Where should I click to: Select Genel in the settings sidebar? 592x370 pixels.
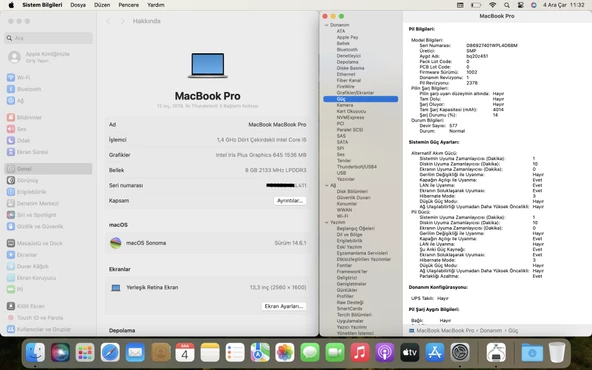click(x=48, y=169)
